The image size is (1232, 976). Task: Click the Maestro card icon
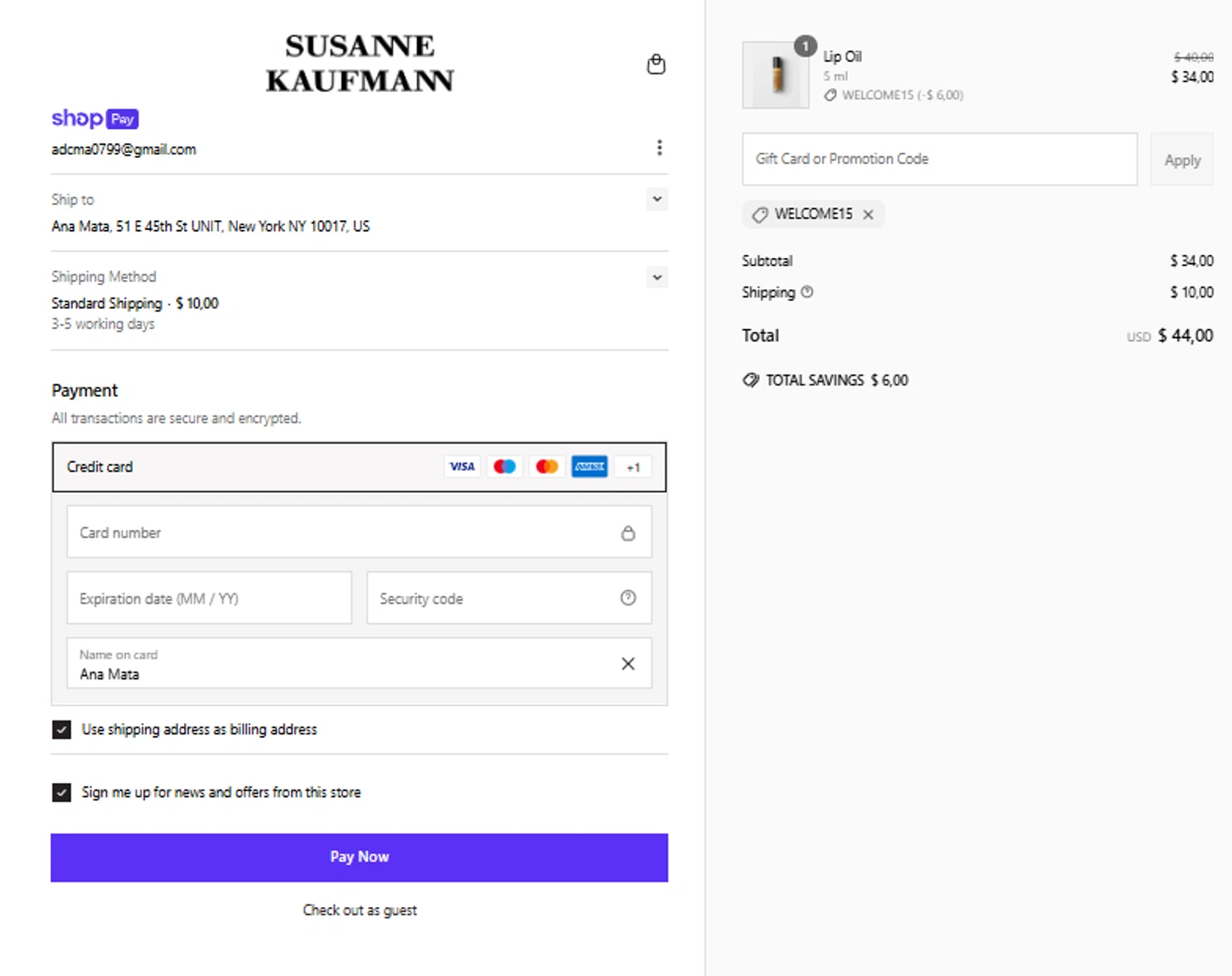click(504, 467)
